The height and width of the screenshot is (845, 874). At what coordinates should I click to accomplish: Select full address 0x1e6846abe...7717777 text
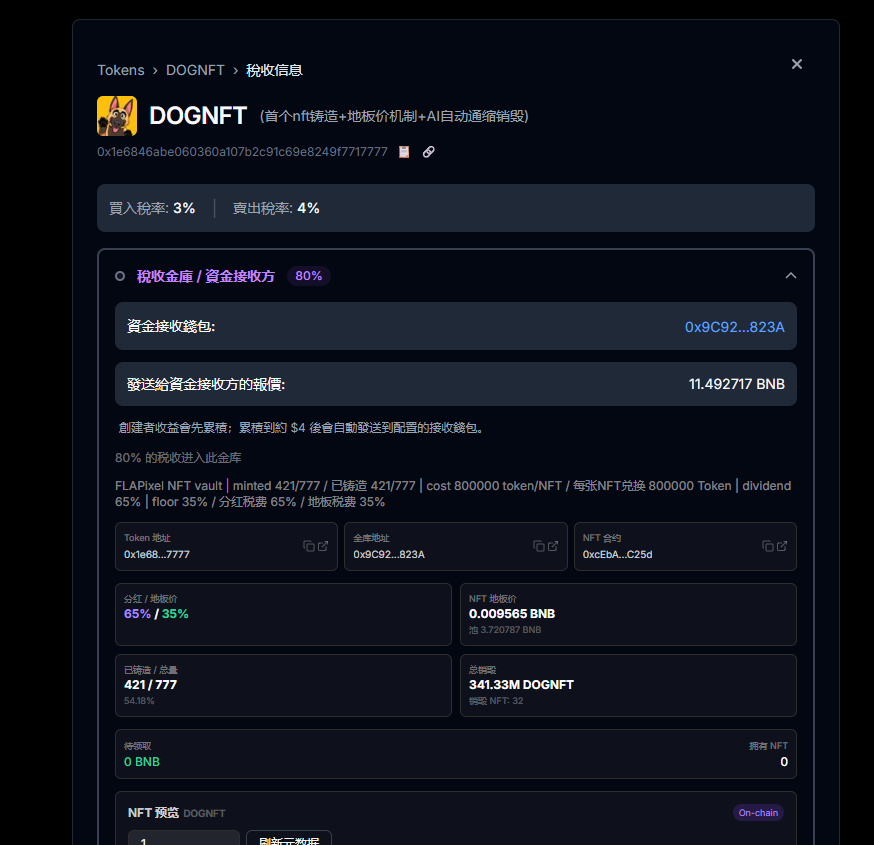pyautogui.click(x=242, y=152)
